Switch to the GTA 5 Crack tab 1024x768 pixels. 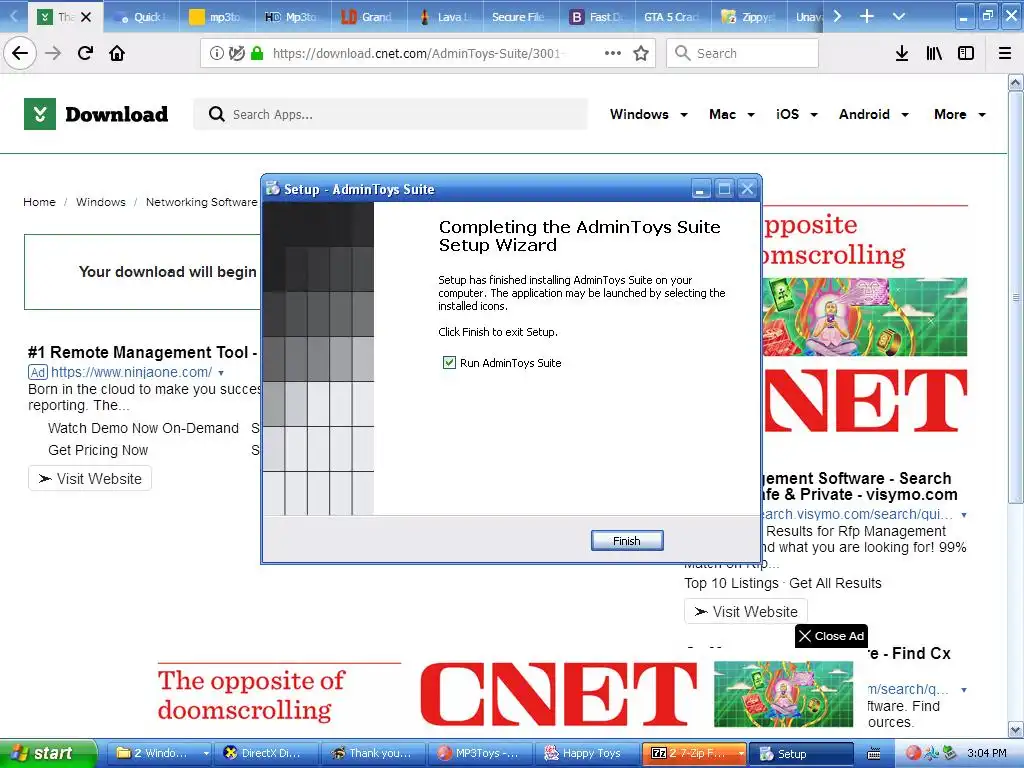(671, 17)
